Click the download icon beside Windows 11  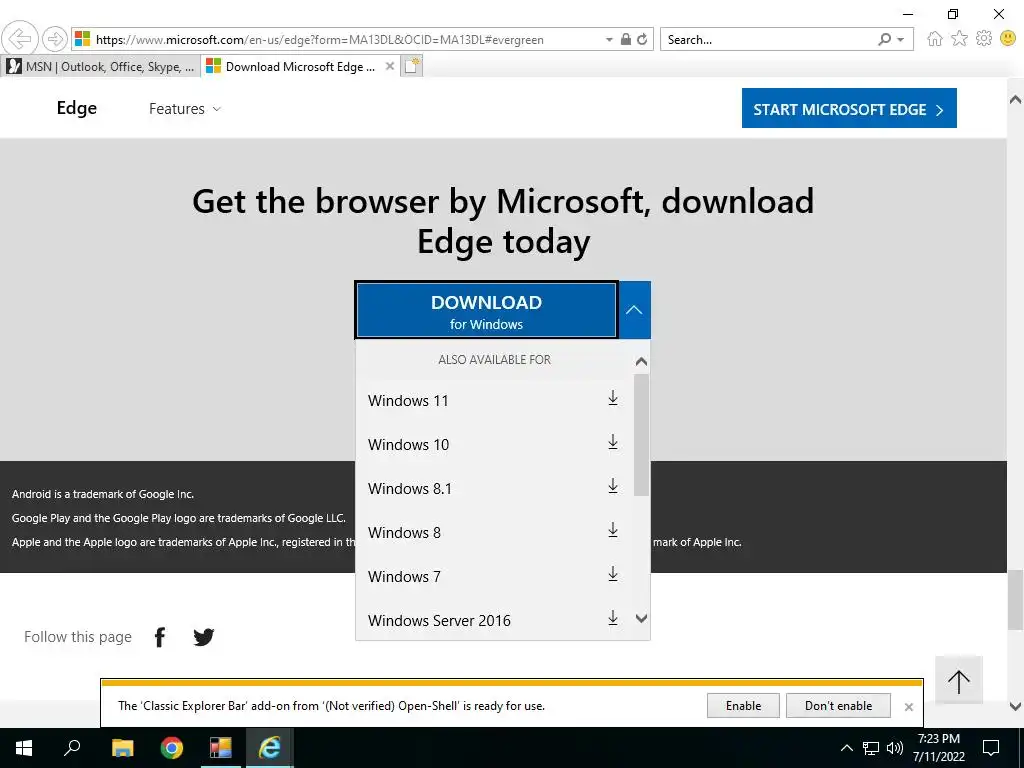point(613,398)
